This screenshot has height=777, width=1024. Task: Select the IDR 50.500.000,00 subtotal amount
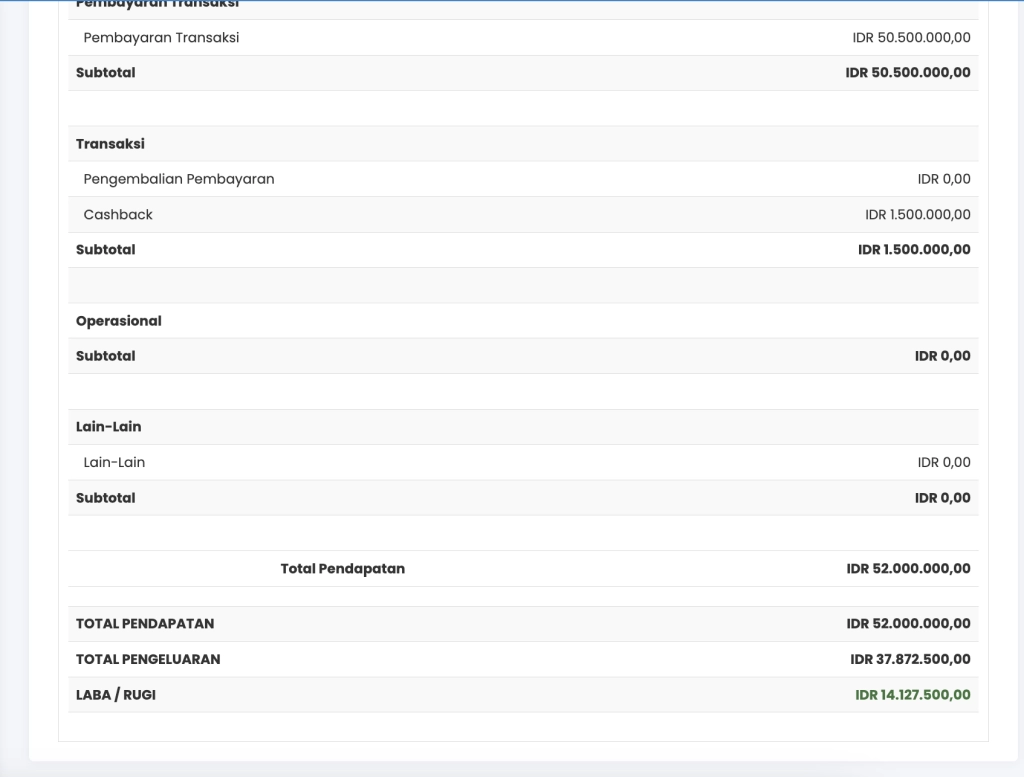pyautogui.click(x=908, y=72)
